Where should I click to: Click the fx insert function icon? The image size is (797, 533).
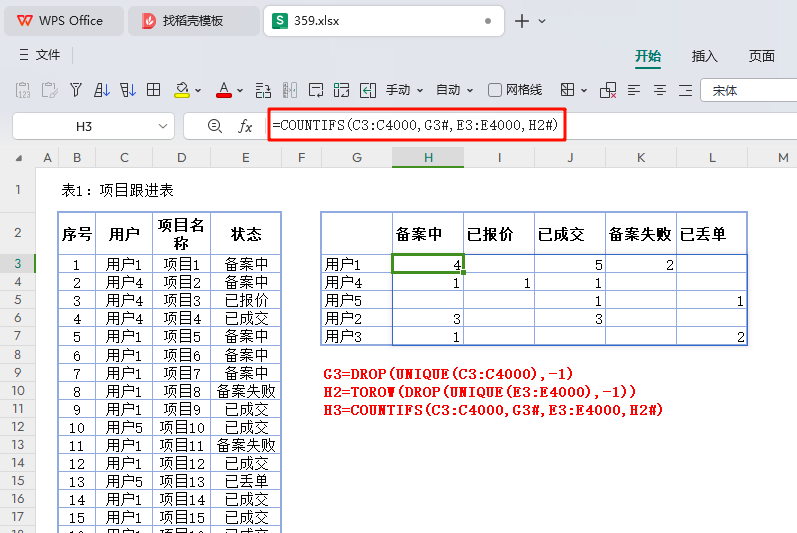(x=245, y=126)
